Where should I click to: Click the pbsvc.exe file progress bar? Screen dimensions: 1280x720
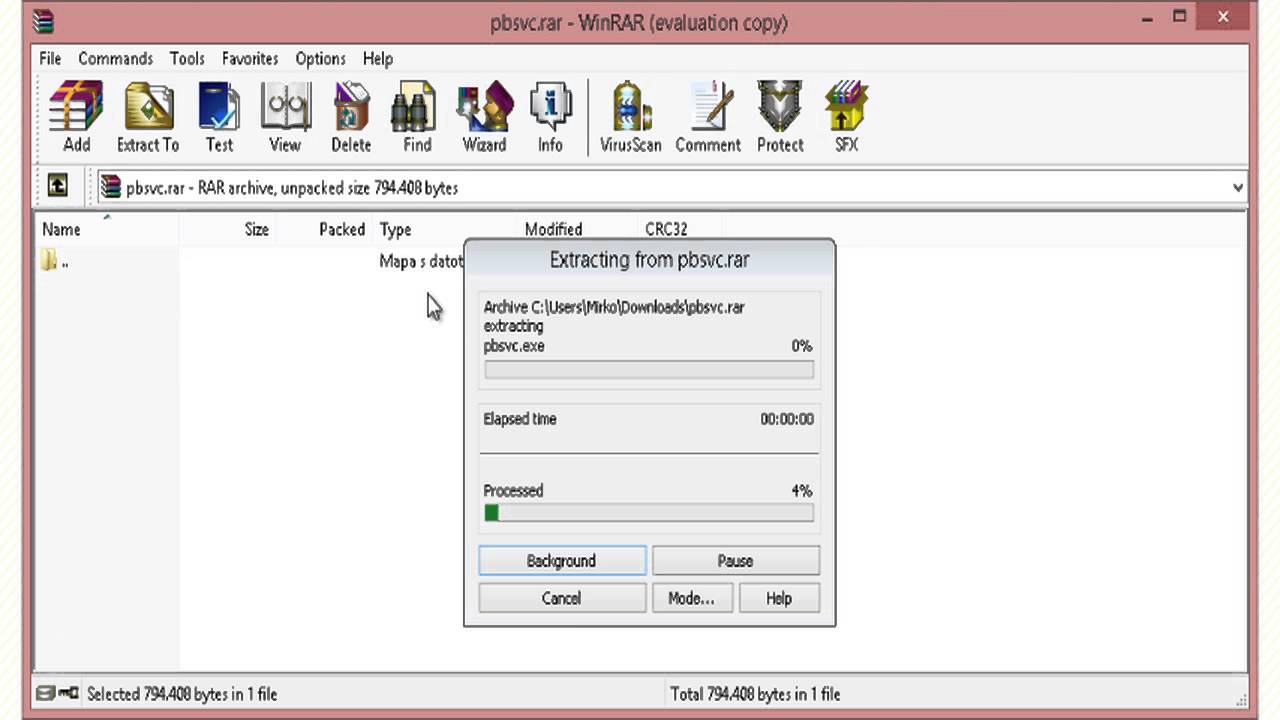[649, 369]
